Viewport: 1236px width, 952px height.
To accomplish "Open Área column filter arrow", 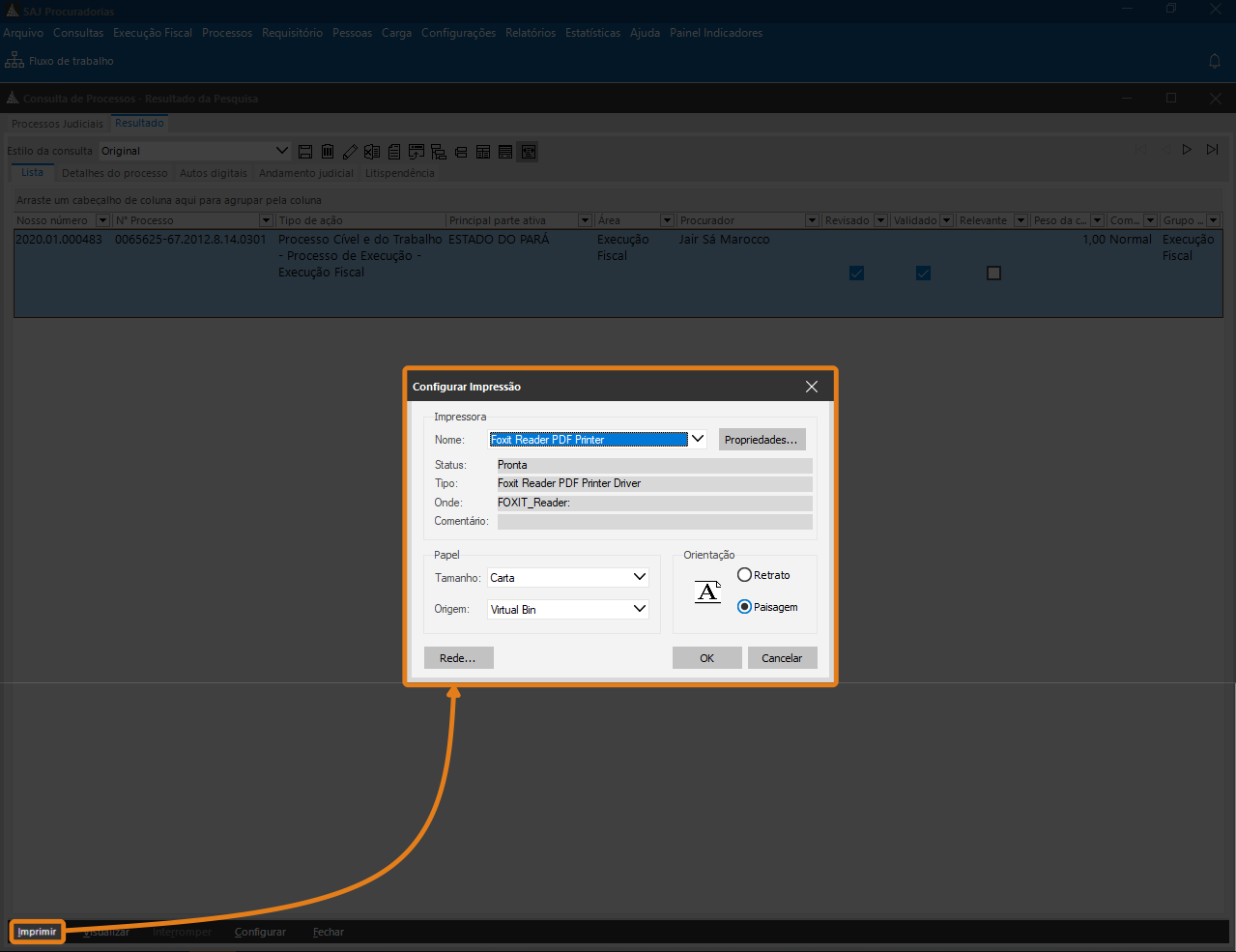I will 667,220.
